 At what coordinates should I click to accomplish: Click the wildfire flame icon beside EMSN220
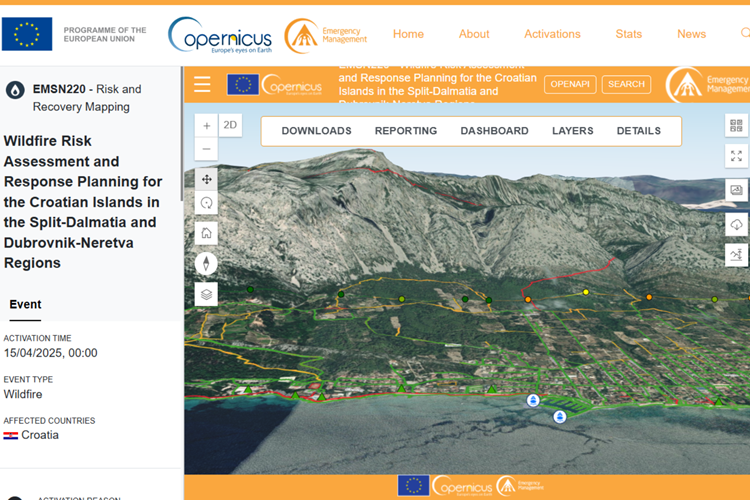15,89
